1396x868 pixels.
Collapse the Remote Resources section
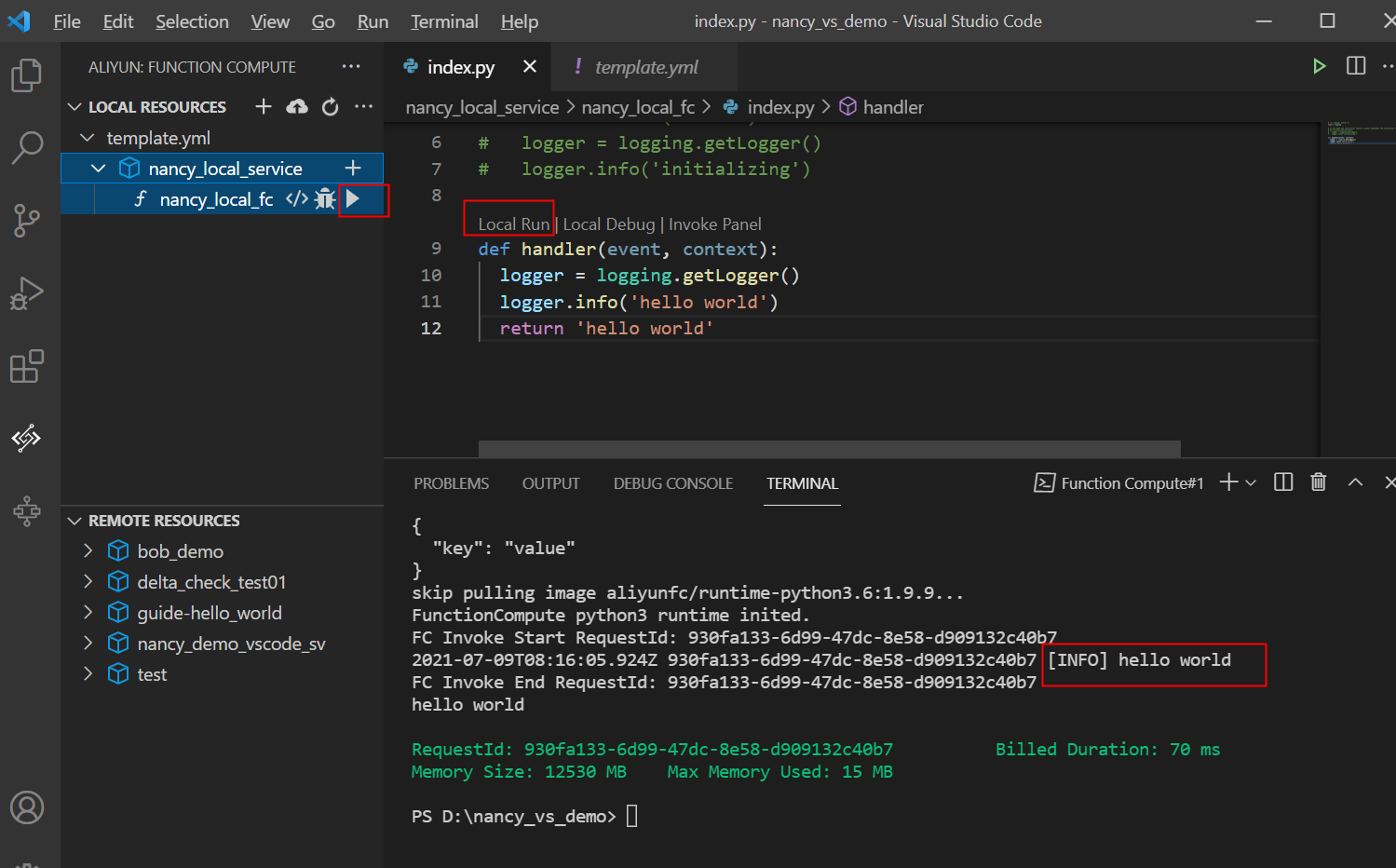pyautogui.click(x=75, y=521)
